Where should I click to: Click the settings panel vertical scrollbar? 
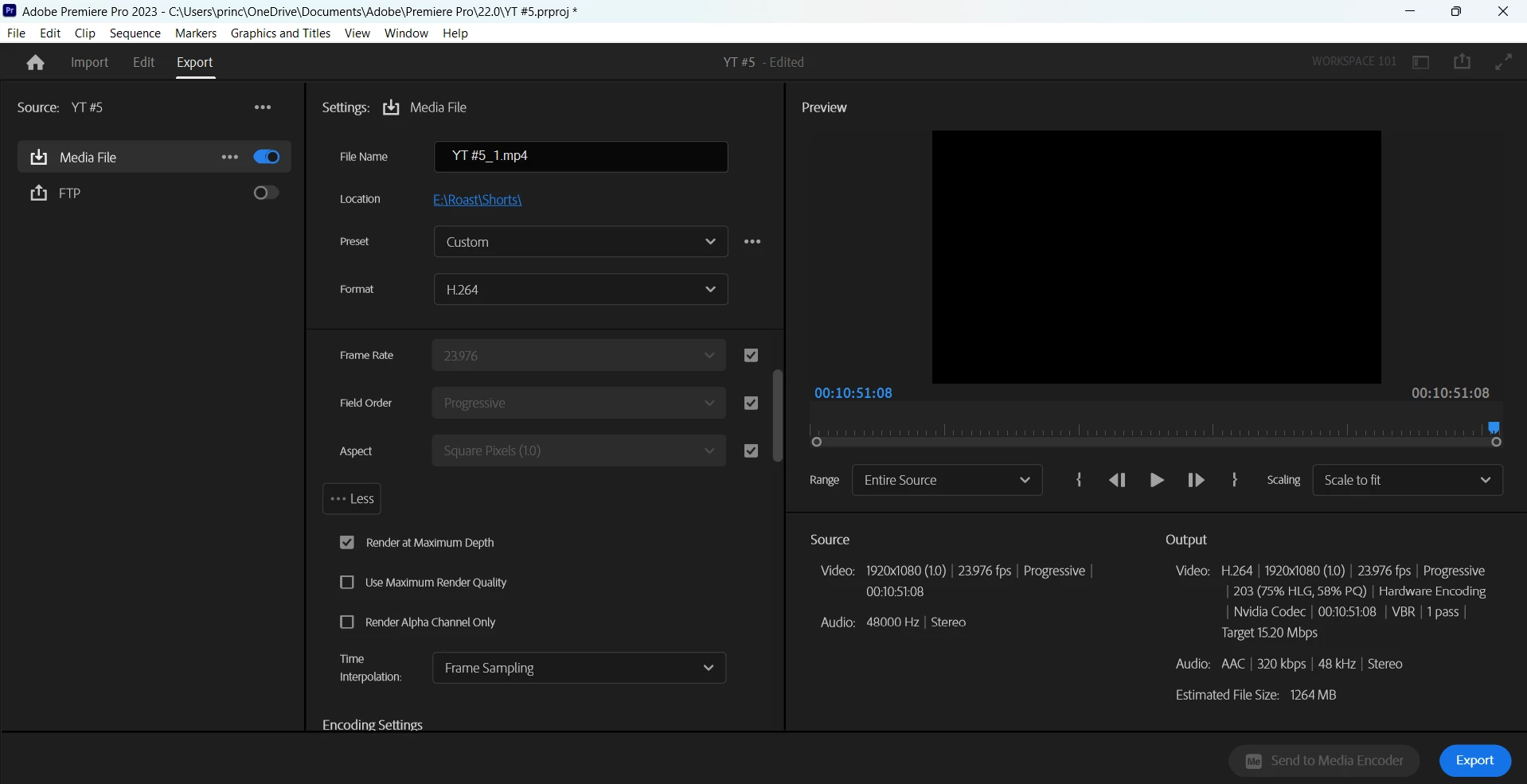click(778, 415)
